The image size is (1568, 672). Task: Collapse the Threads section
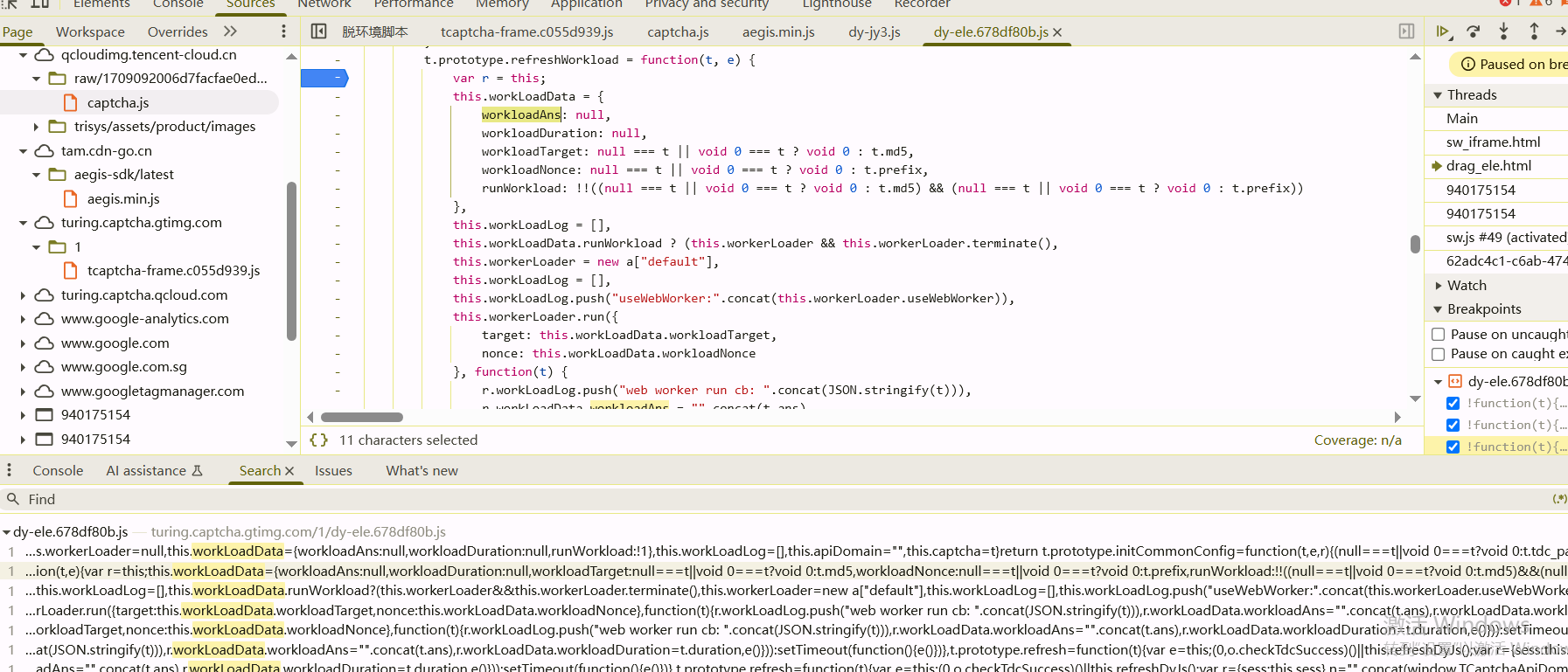coord(1438,95)
